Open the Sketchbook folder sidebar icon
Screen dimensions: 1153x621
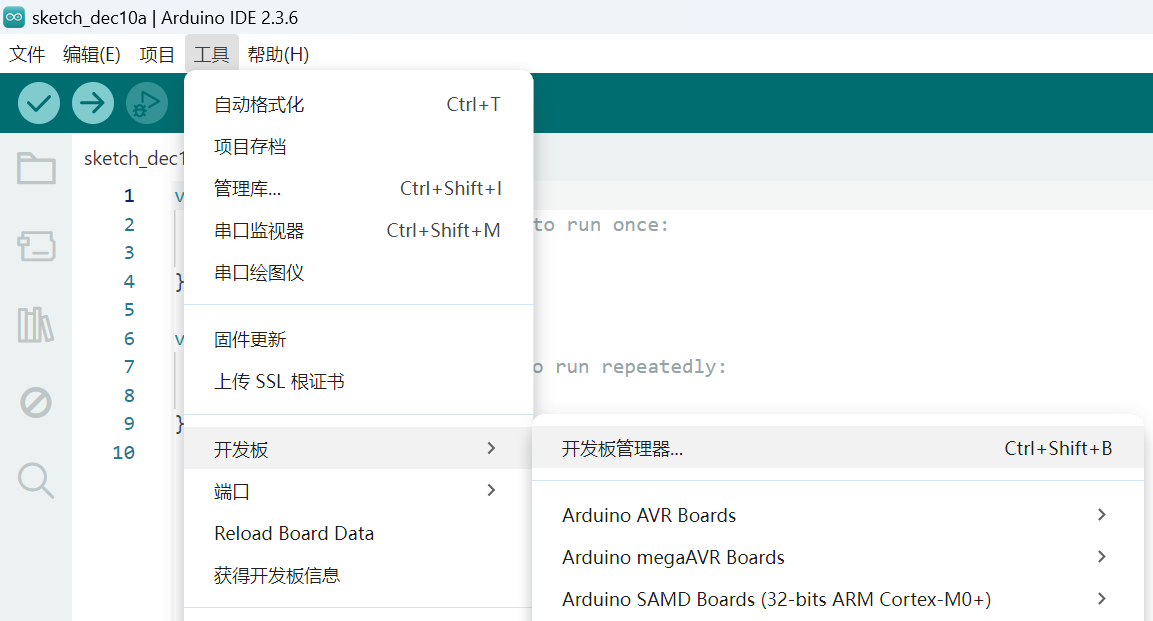36,168
